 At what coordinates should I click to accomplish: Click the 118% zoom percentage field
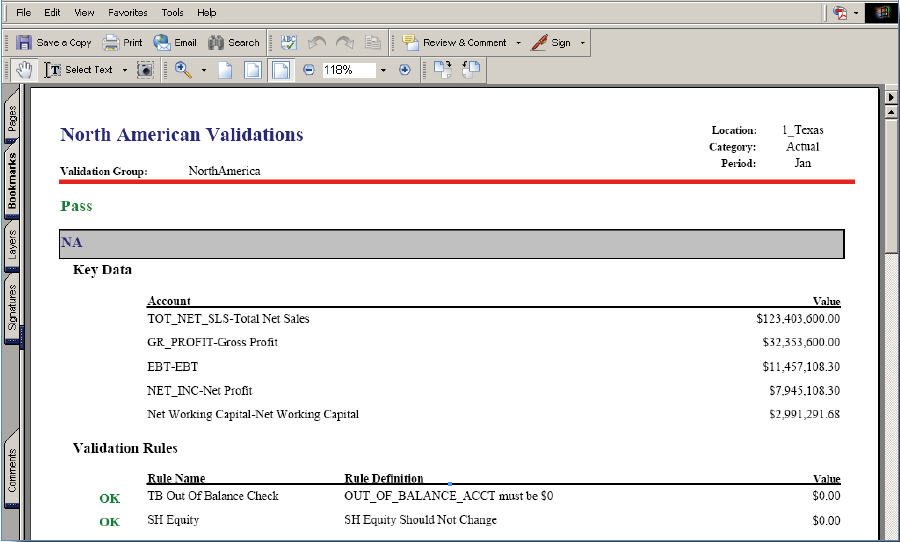[348, 70]
